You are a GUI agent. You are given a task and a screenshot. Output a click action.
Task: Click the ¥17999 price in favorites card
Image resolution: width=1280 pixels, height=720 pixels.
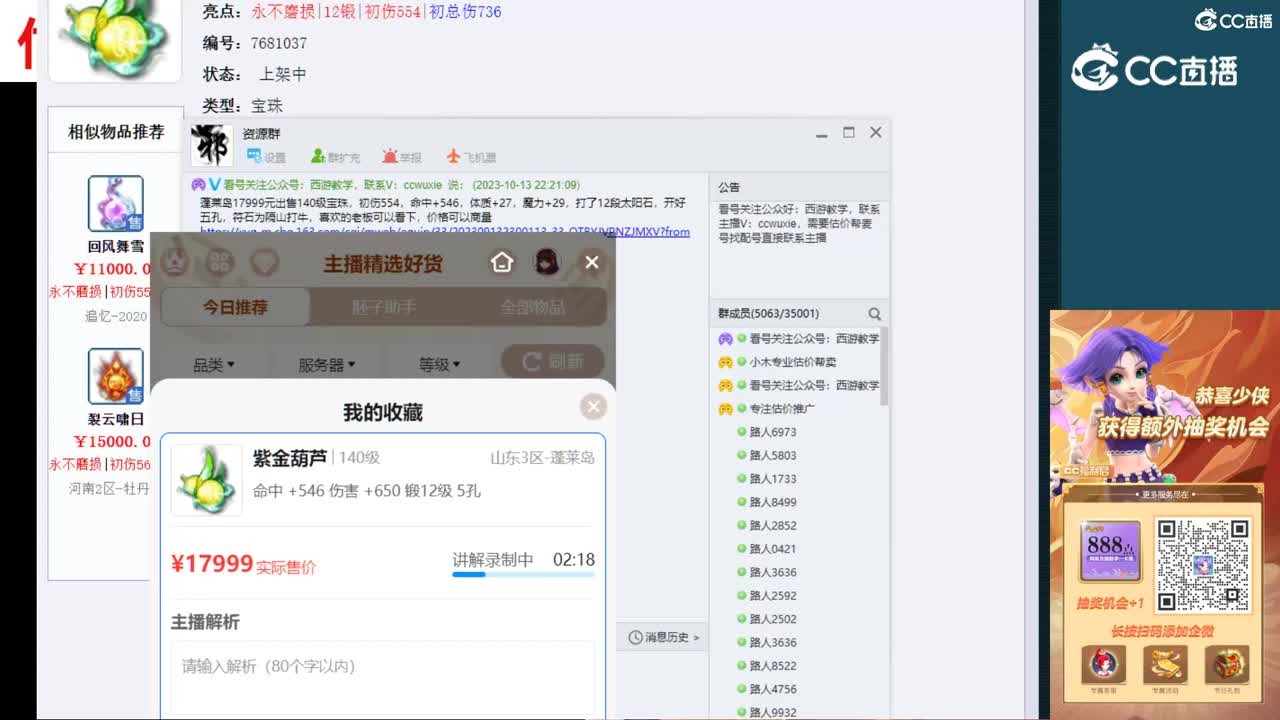(x=212, y=564)
